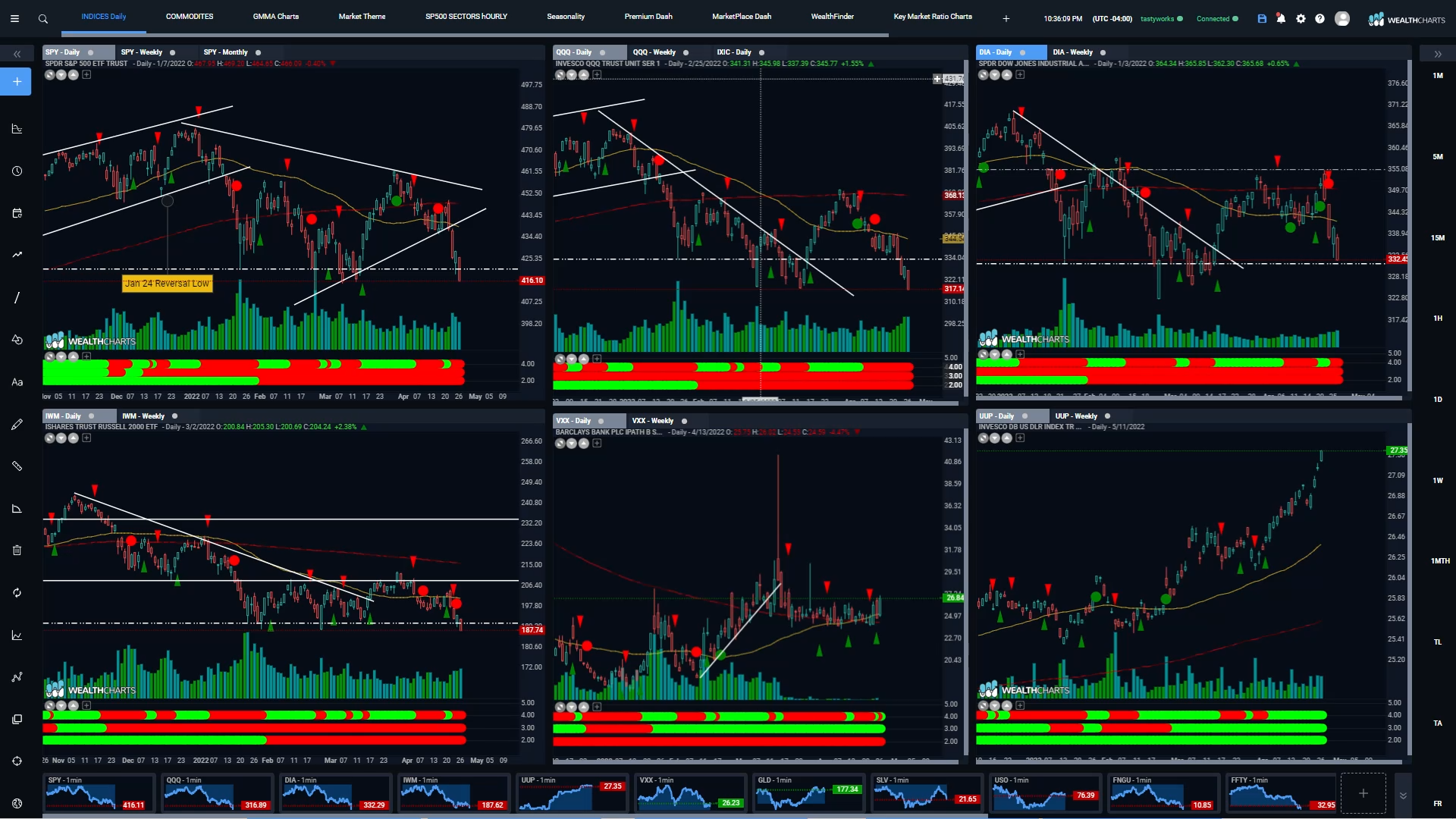Open settings gear in top bar

(1301, 19)
